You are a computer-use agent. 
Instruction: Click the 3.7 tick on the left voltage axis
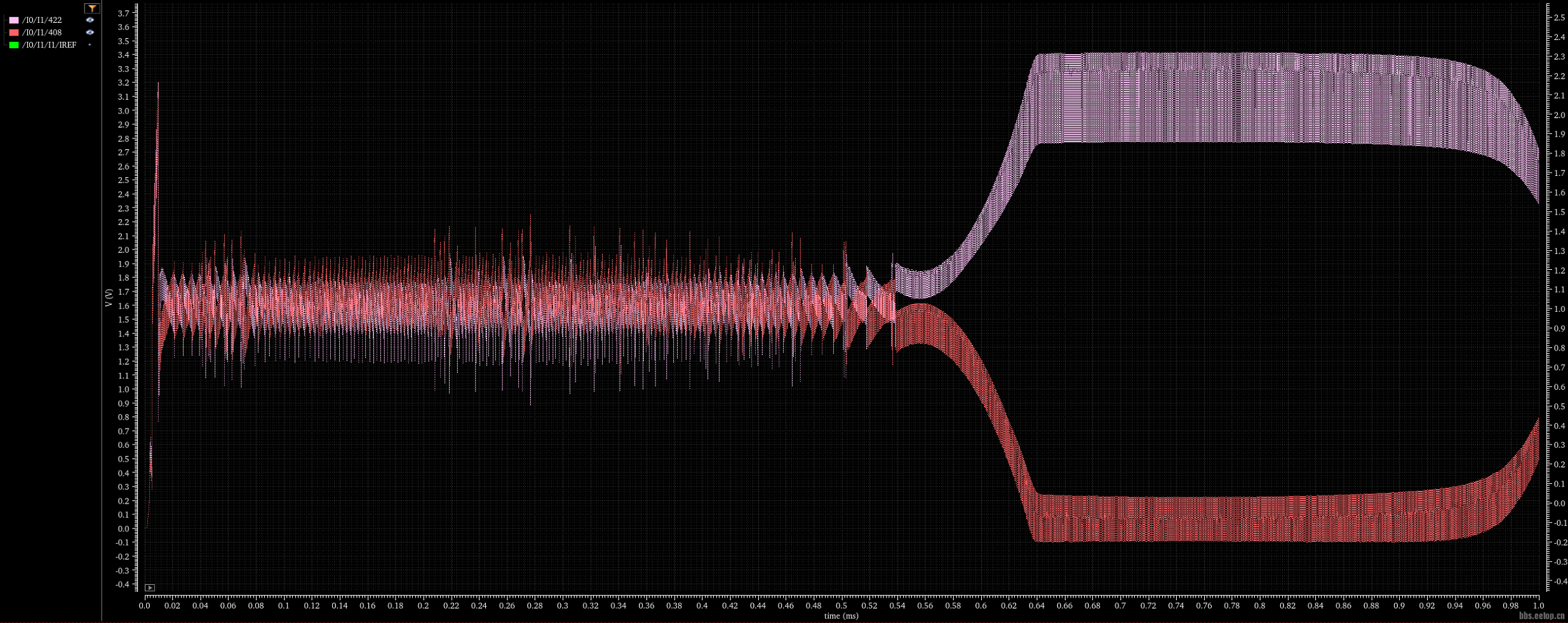point(123,13)
